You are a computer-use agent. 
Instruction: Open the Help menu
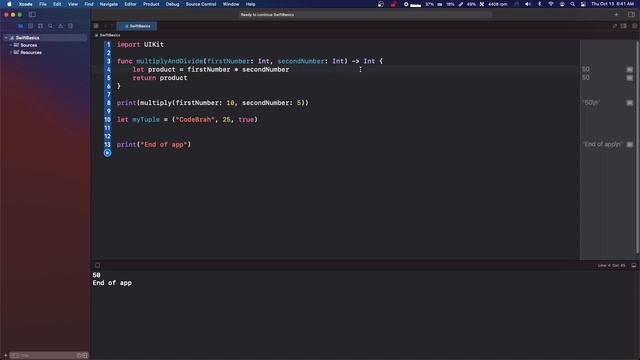(250, 4)
